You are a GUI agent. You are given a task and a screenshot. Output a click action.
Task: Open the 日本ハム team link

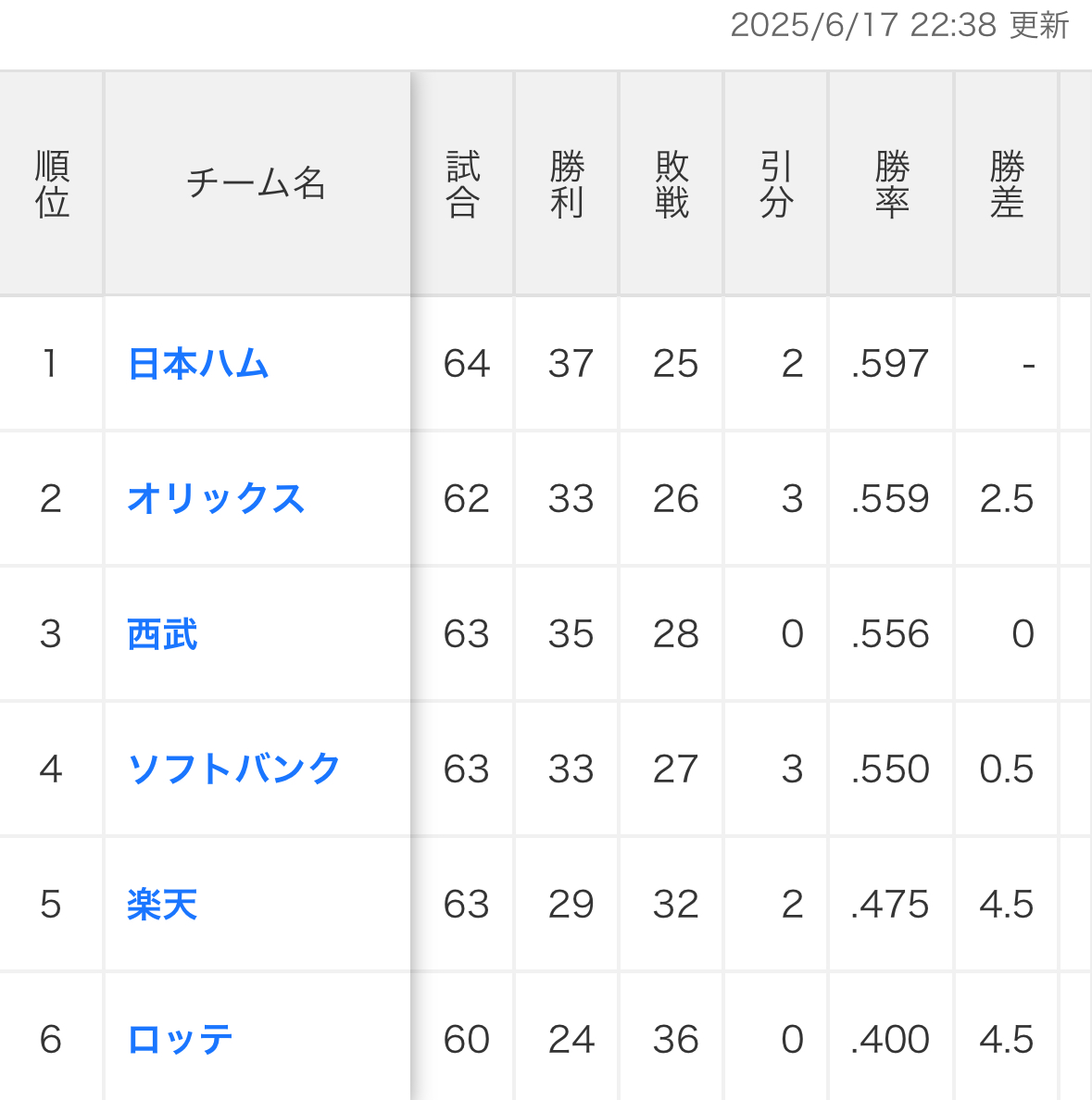click(198, 364)
